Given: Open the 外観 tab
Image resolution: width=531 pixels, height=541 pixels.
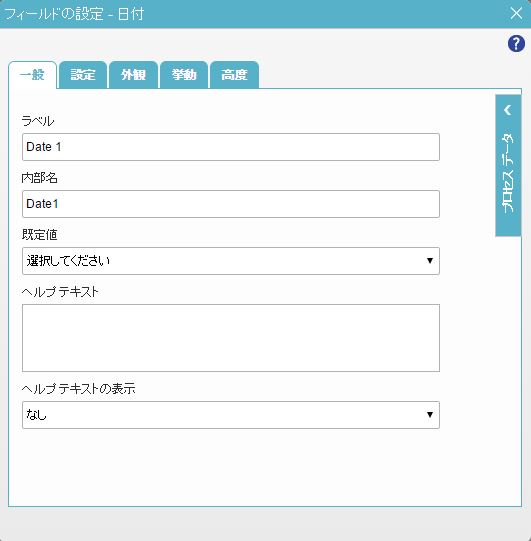Looking at the screenshot, I should coord(134,75).
